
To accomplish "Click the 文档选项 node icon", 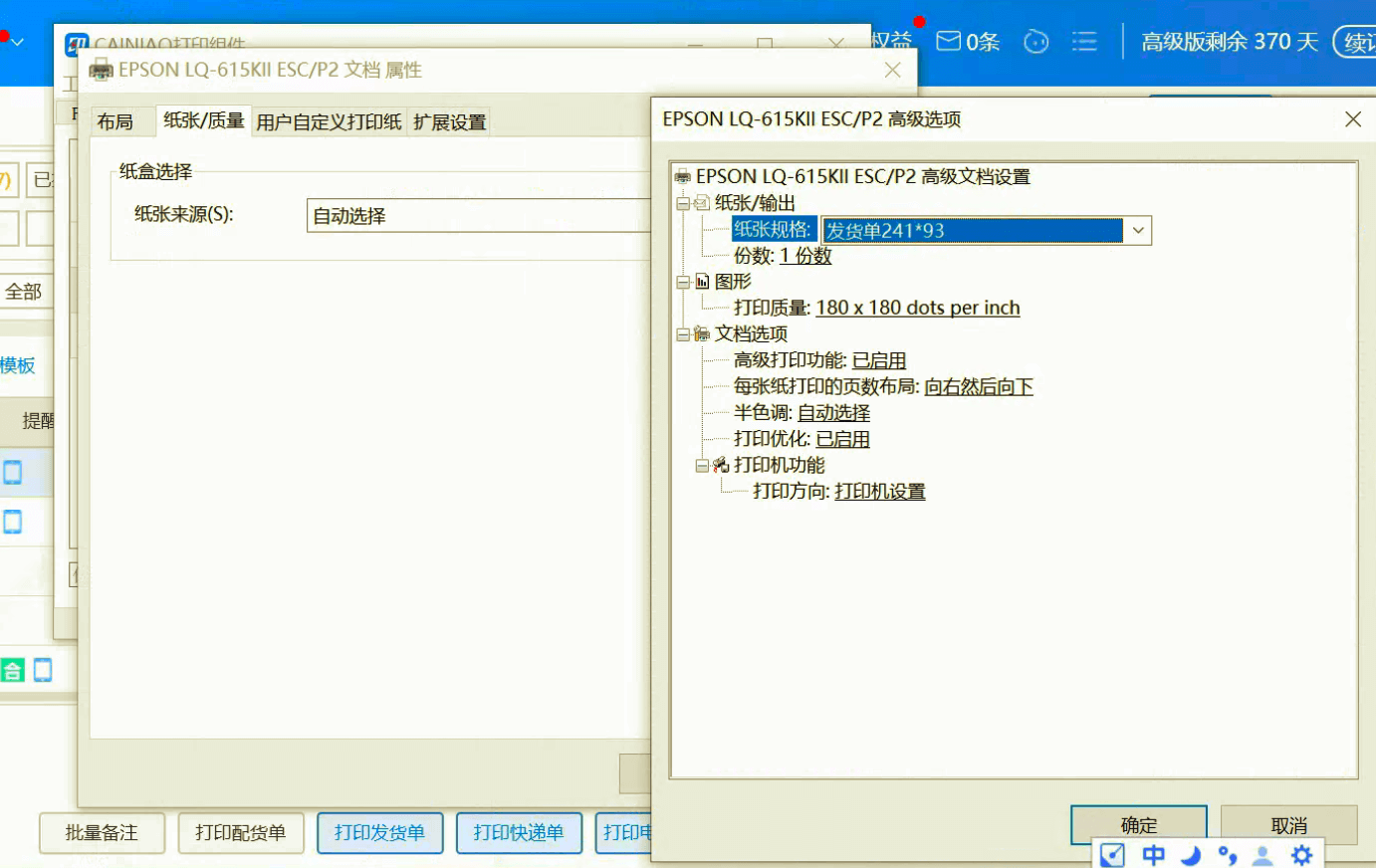I will (702, 334).
